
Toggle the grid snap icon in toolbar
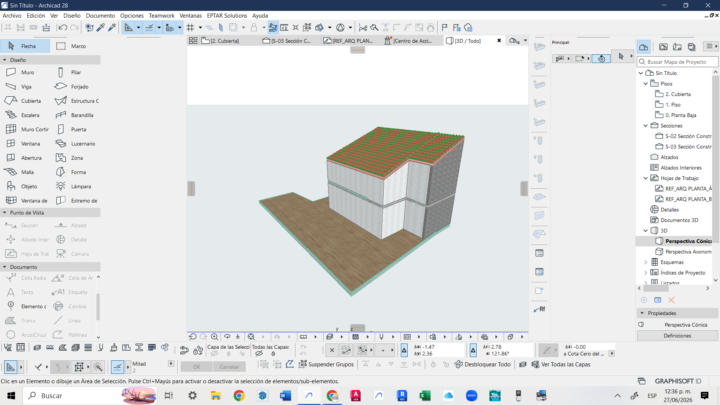click(x=191, y=28)
